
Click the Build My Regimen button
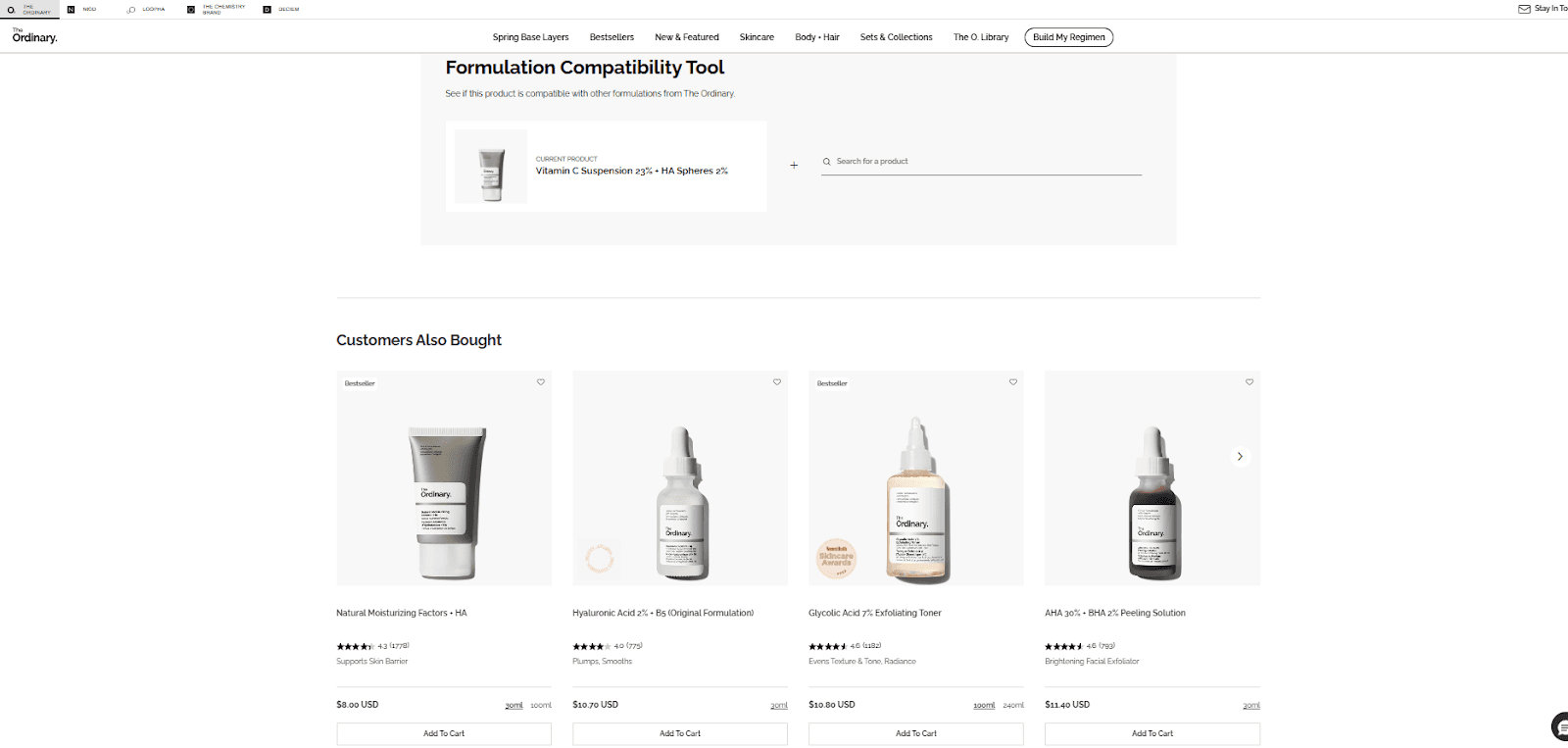point(1069,37)
